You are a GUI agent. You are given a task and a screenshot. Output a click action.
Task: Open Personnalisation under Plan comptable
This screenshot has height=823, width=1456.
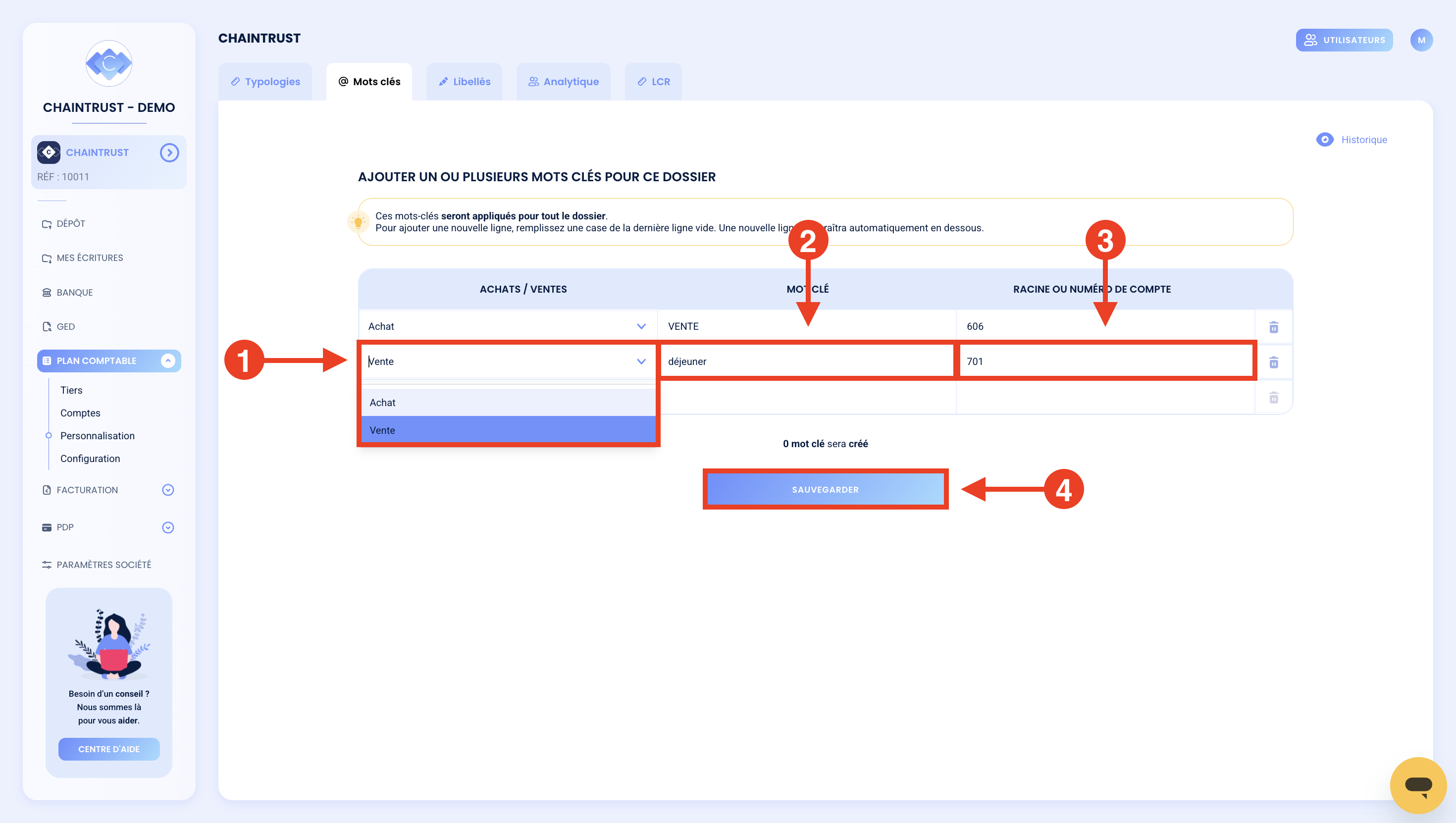(97, 435)
